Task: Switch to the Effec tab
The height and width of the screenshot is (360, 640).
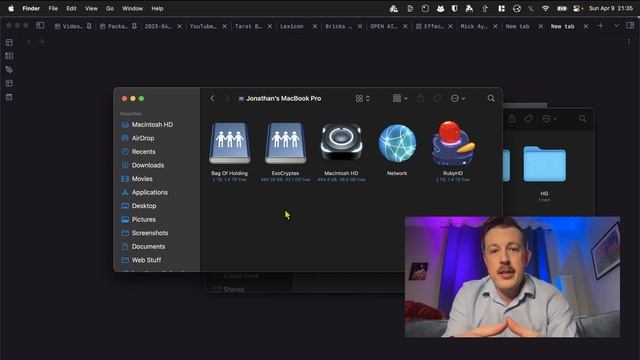Action: tap(429, 26)
